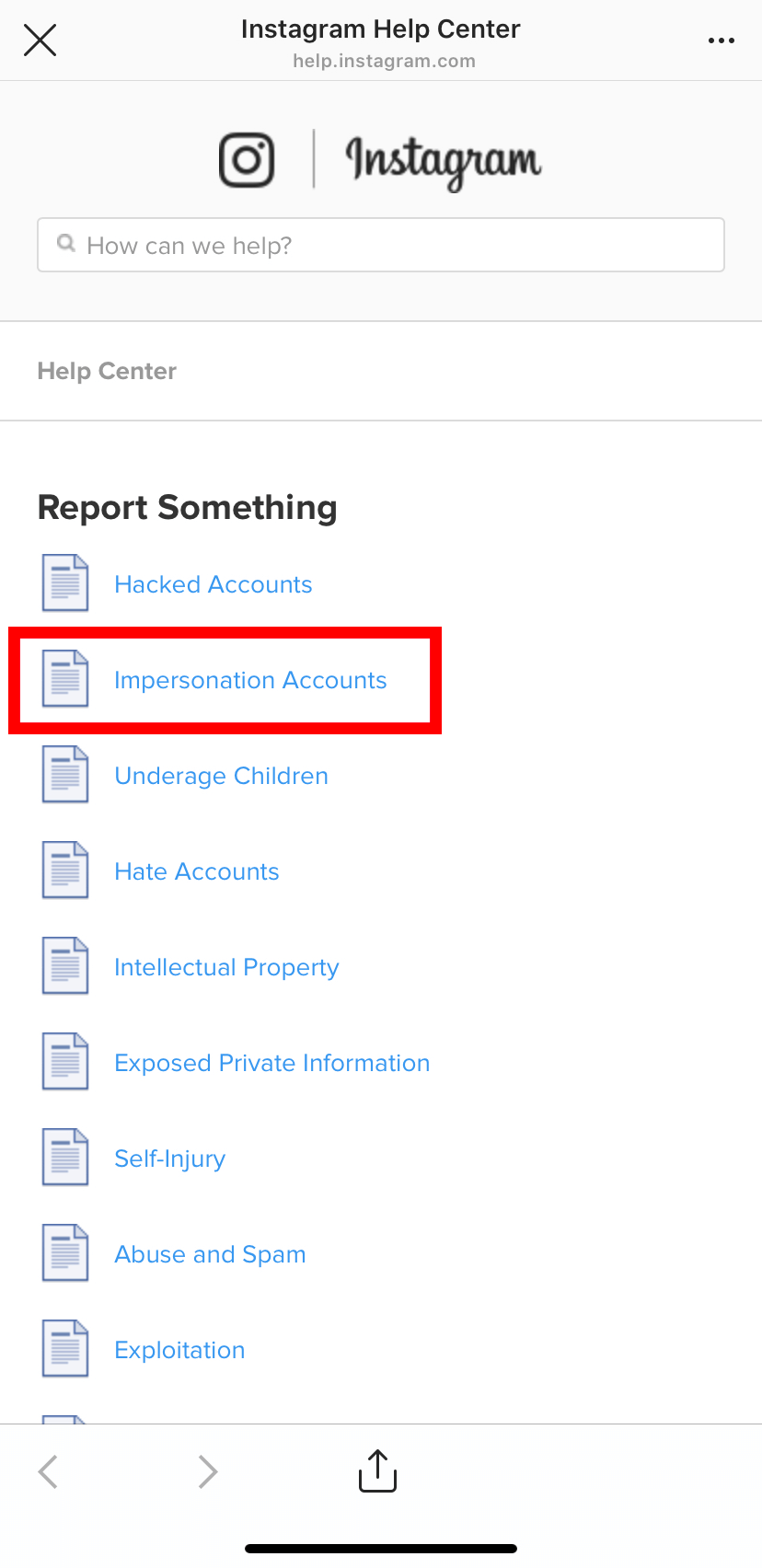Click the document icon beside Exploitation
The image size is (762, 1568).
point(64,1348)
